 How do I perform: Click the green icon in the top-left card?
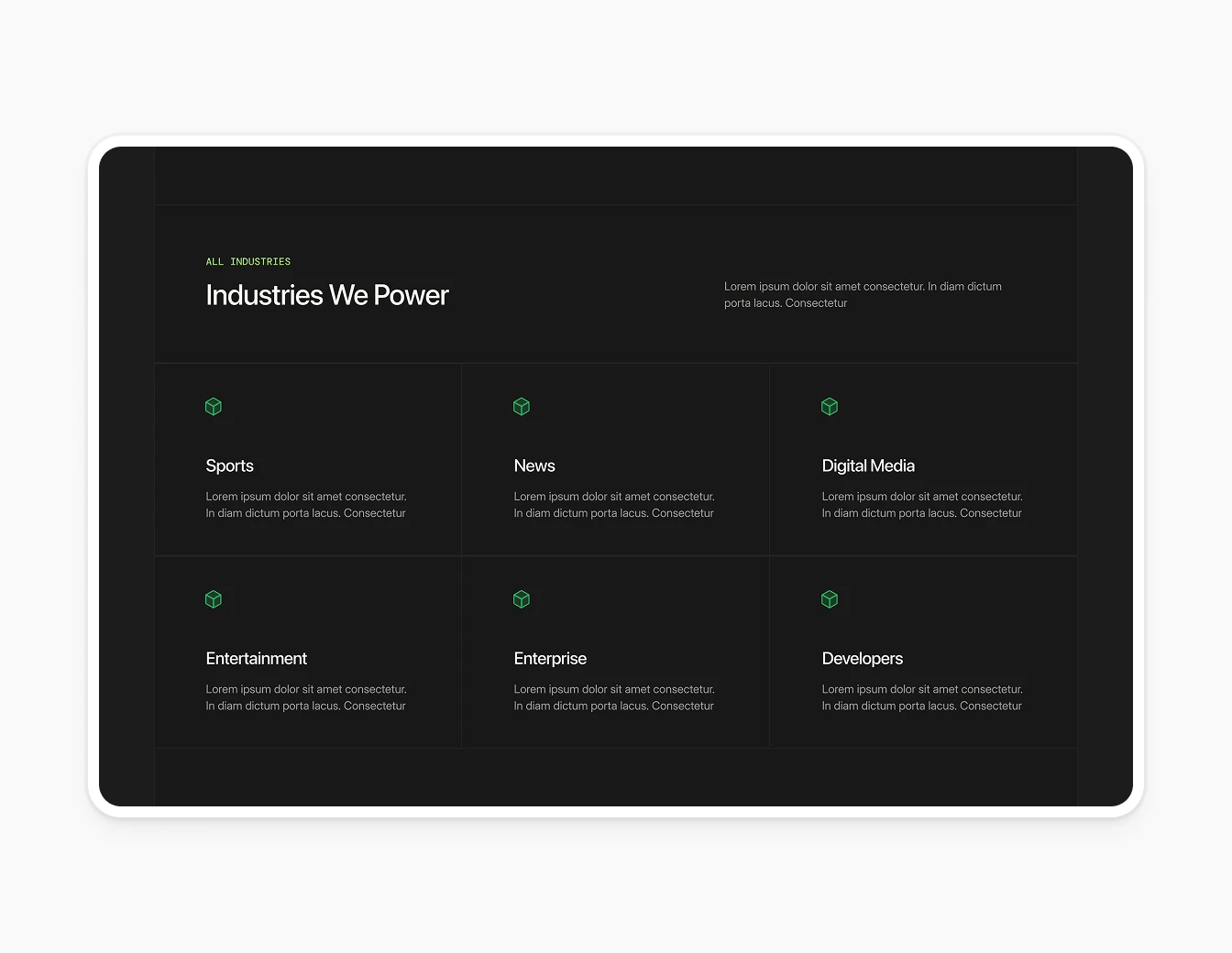[214, 407]
